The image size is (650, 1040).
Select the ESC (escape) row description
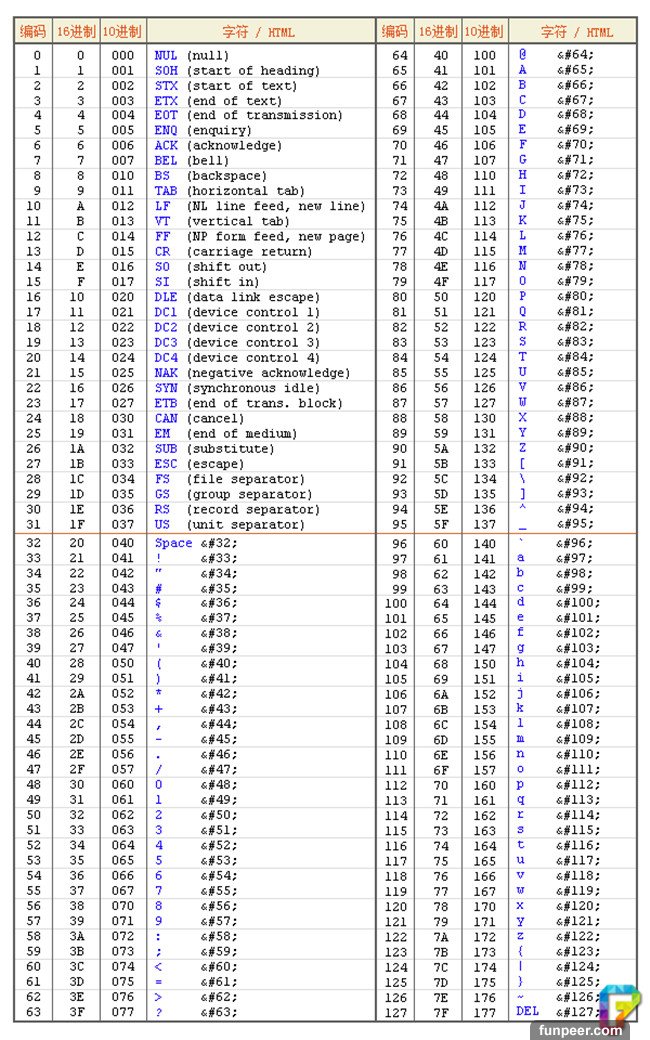click(x=199, y=464)
